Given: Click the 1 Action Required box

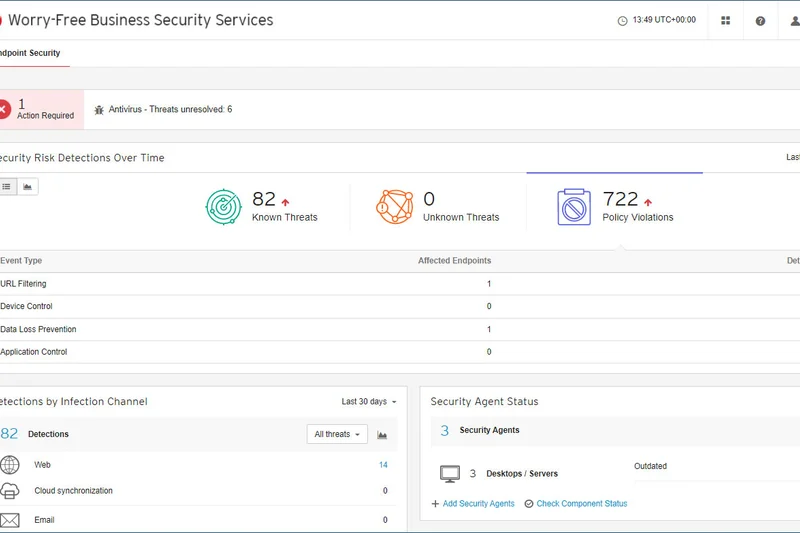Looking at the screenshot, I should 42,110.
